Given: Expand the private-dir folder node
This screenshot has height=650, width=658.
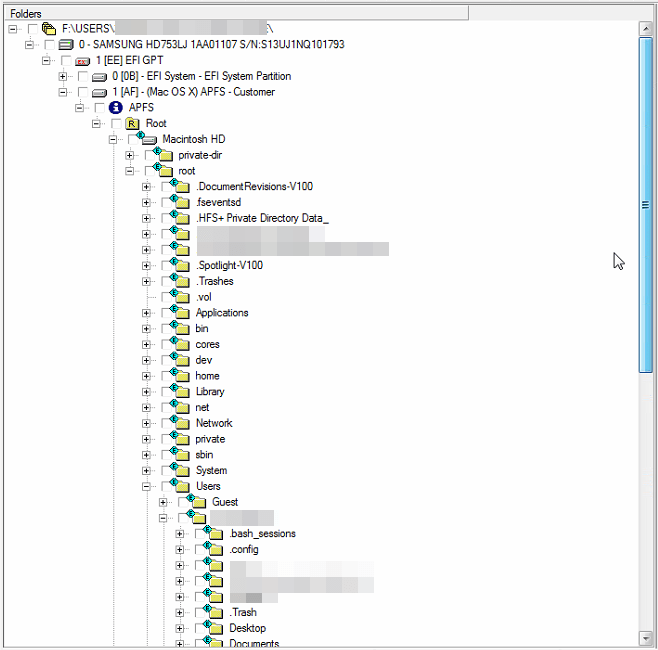Looking at the screenshot, I should click(130, 156).
